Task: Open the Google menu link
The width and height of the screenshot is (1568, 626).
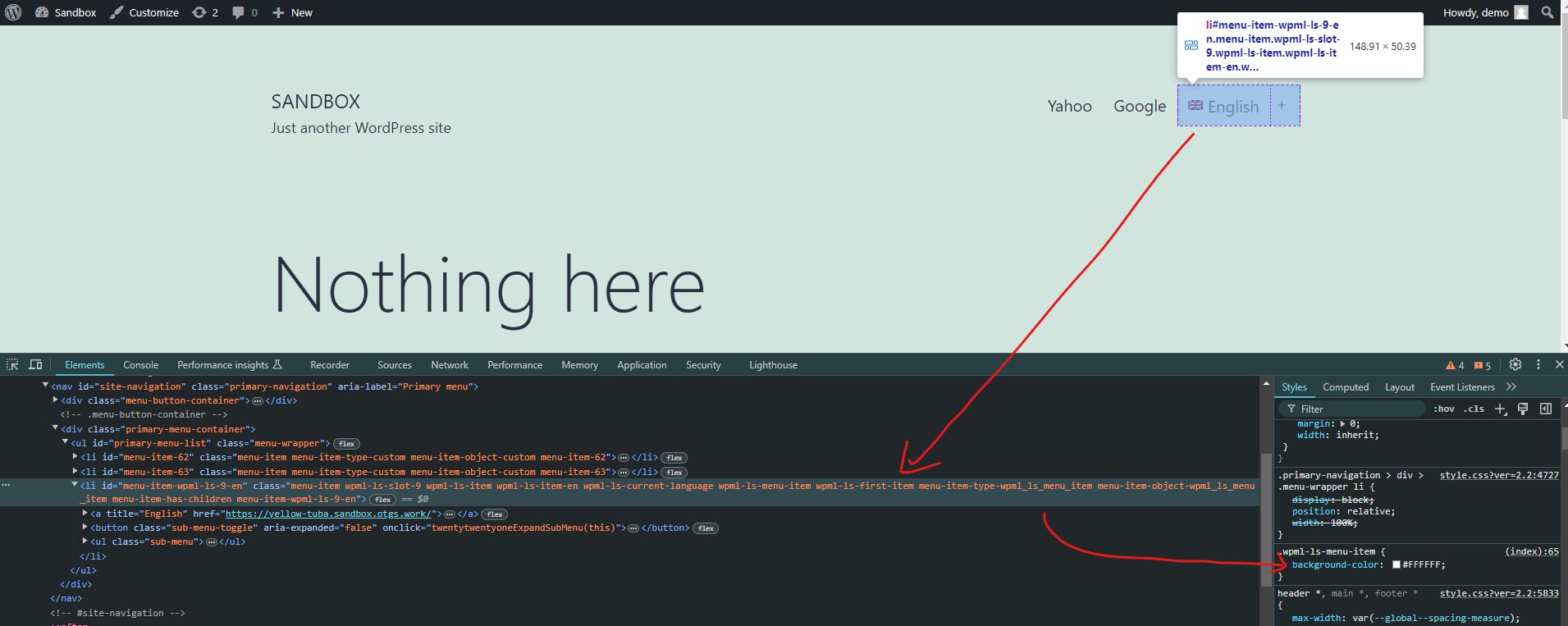Action: pyautogui.click(x=1140, y=106)
